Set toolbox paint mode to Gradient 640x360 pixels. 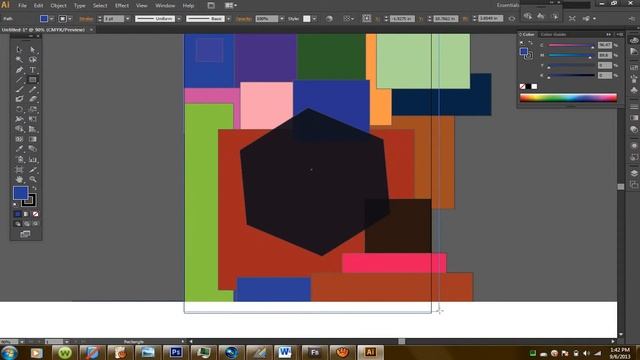26,214
